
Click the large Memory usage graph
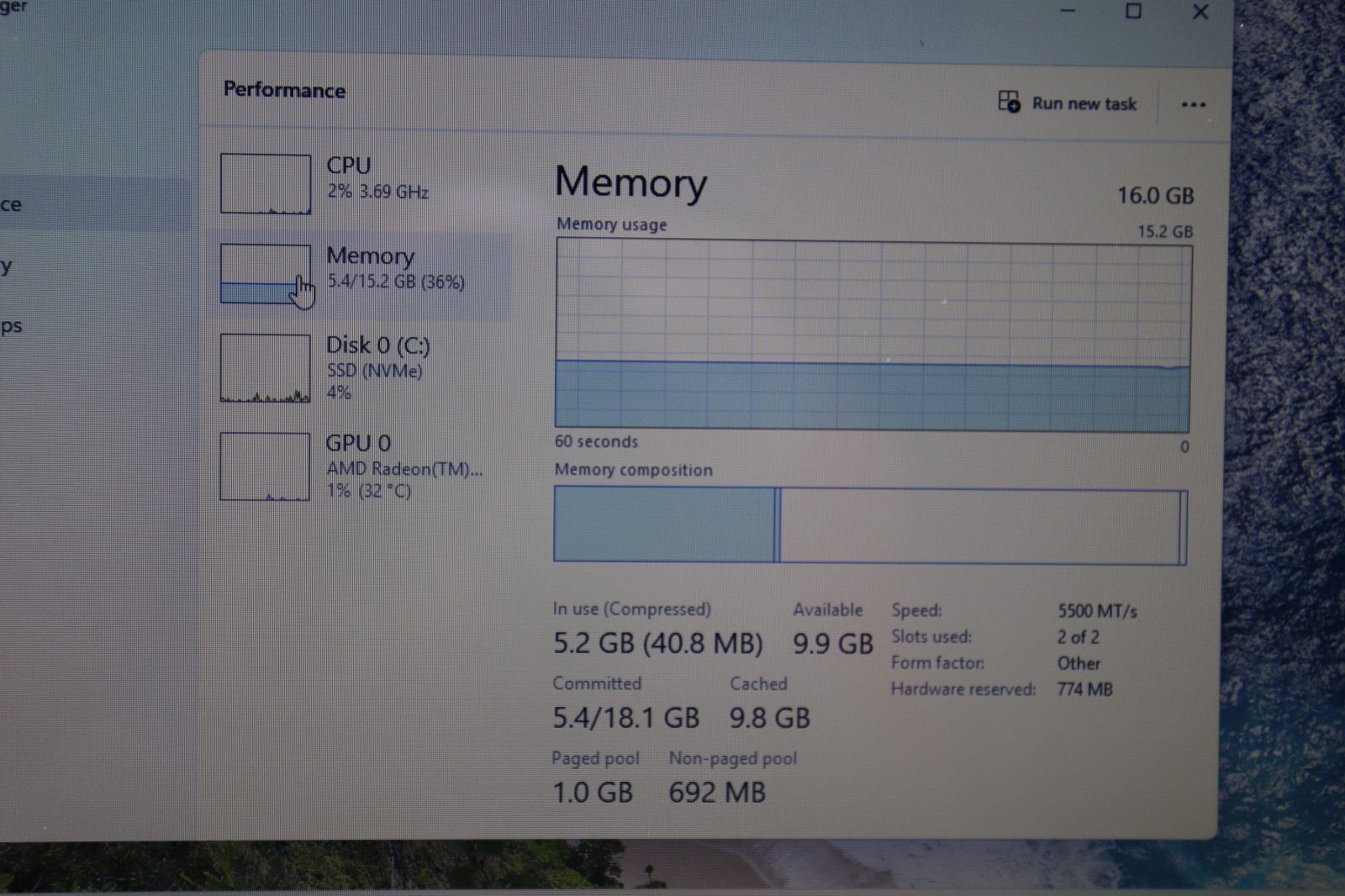pos(873,335)
